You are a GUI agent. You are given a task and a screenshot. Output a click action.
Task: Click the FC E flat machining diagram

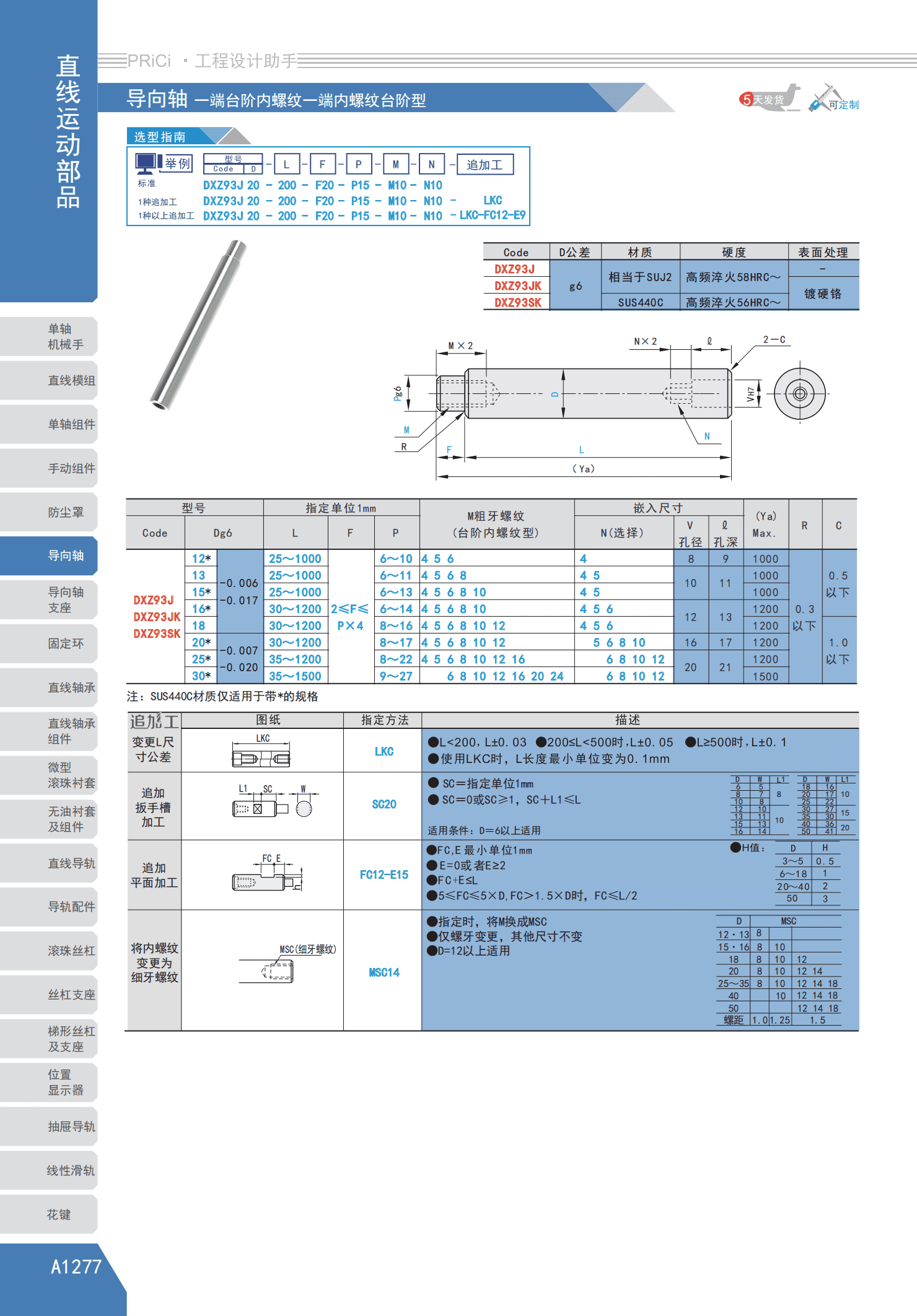268,873
